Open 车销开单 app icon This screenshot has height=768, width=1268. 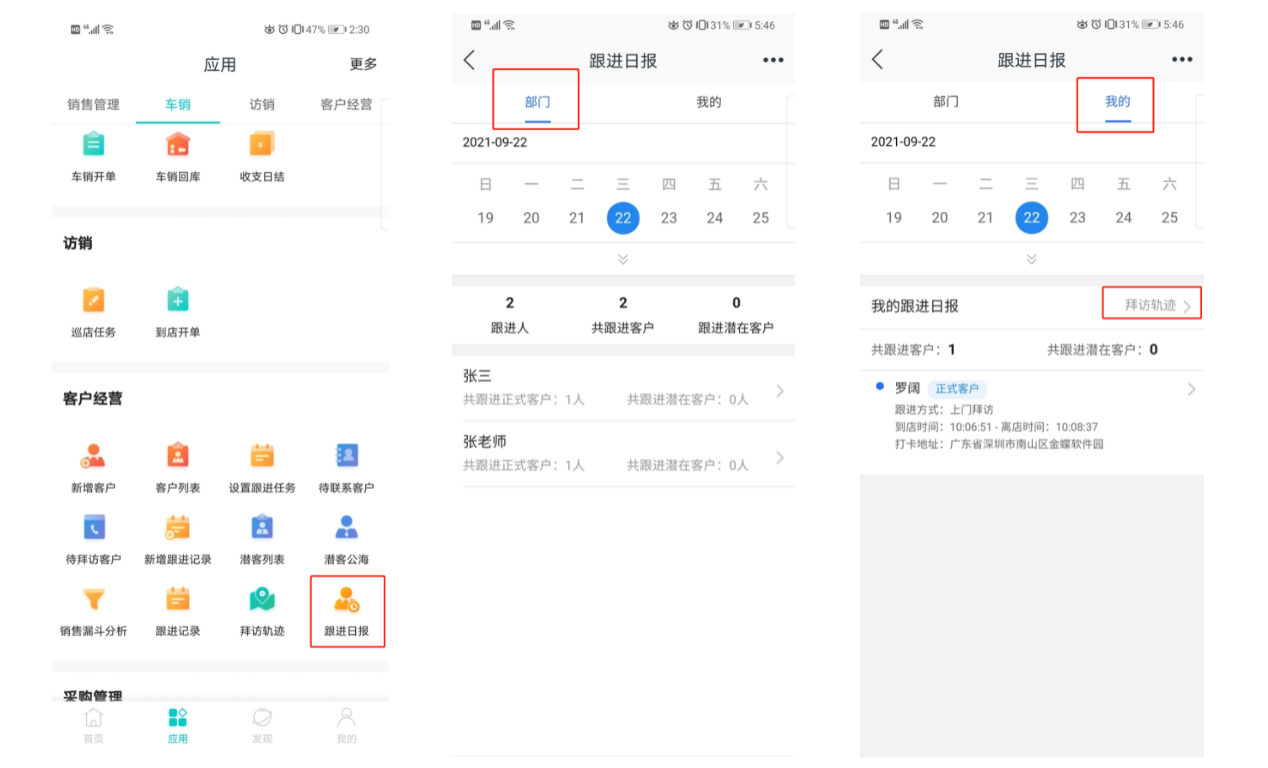93,145
